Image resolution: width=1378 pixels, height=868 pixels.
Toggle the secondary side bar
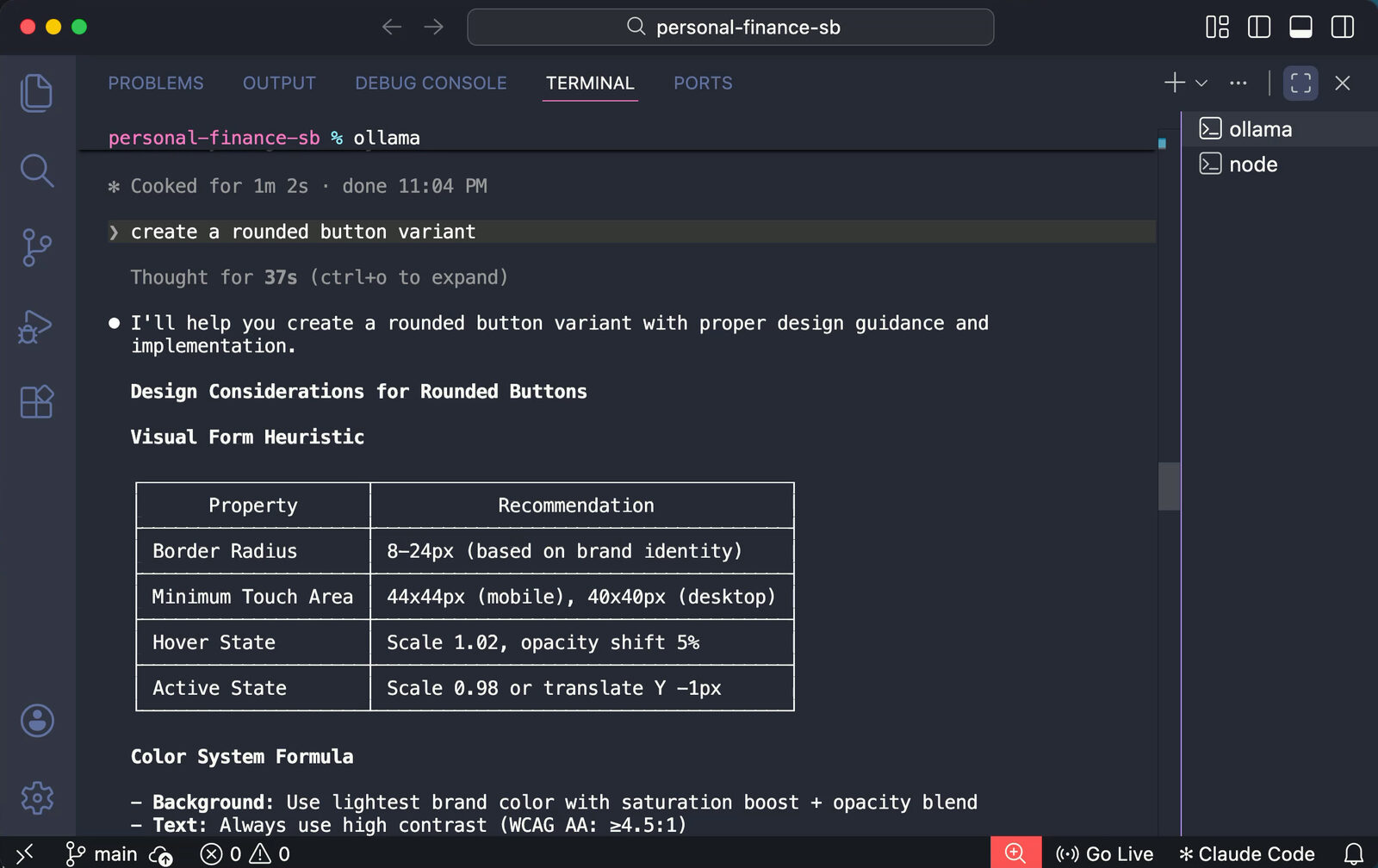click(x=1343, y=27)
